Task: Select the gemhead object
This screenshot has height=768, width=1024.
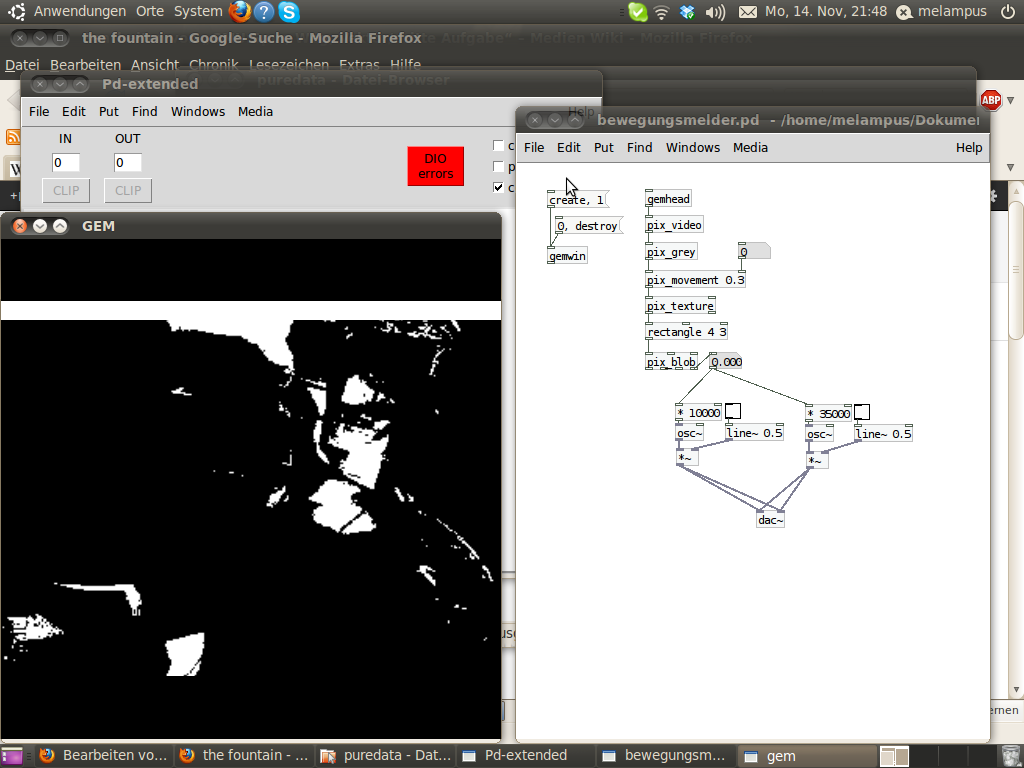Action: point(669,199)
